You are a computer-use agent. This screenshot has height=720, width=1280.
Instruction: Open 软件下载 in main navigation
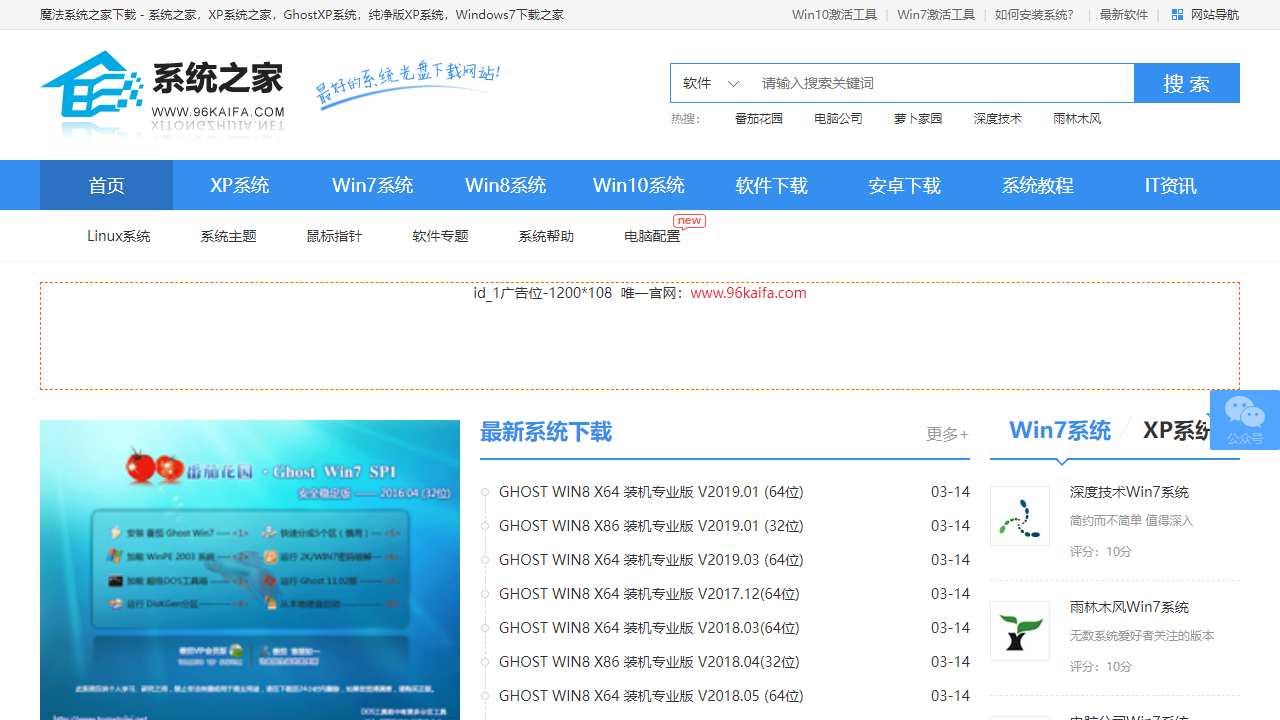(x=771, y=186)
